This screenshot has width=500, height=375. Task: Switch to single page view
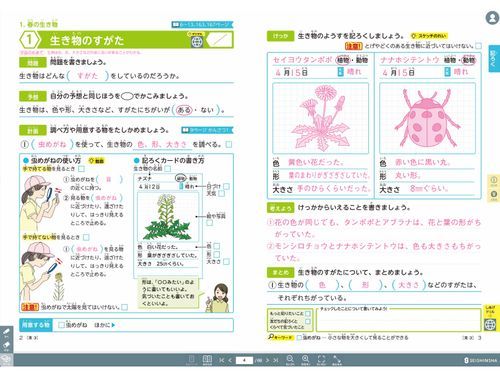coord(192,360)
